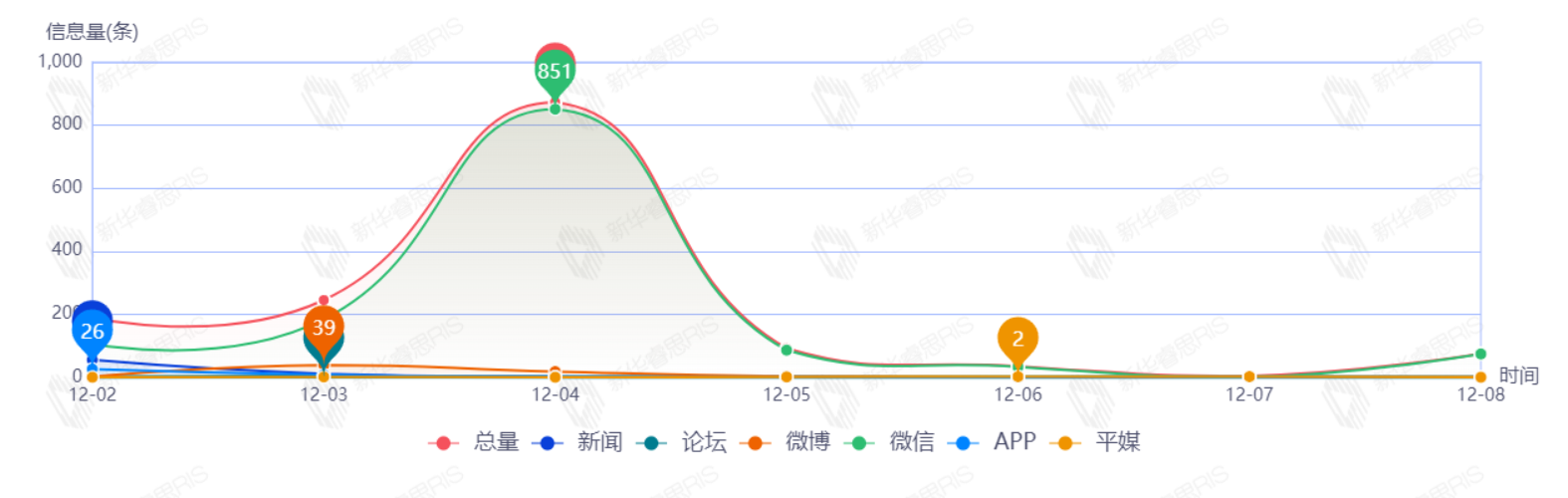Click the 12-04 date axis label
The image size is (1568, 498).
coord(555,395)
